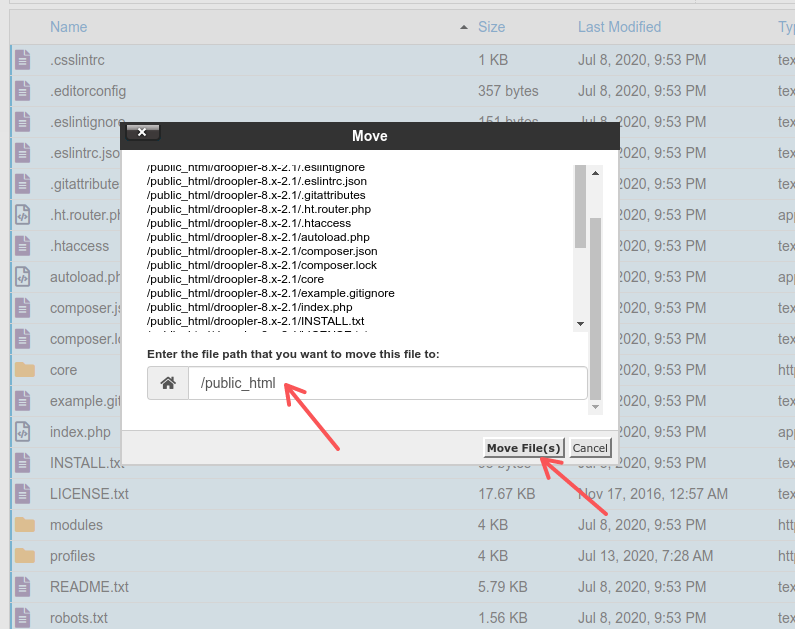
Task: Click the file list scrollbar thumb
Action: click(x=581, y=207)
